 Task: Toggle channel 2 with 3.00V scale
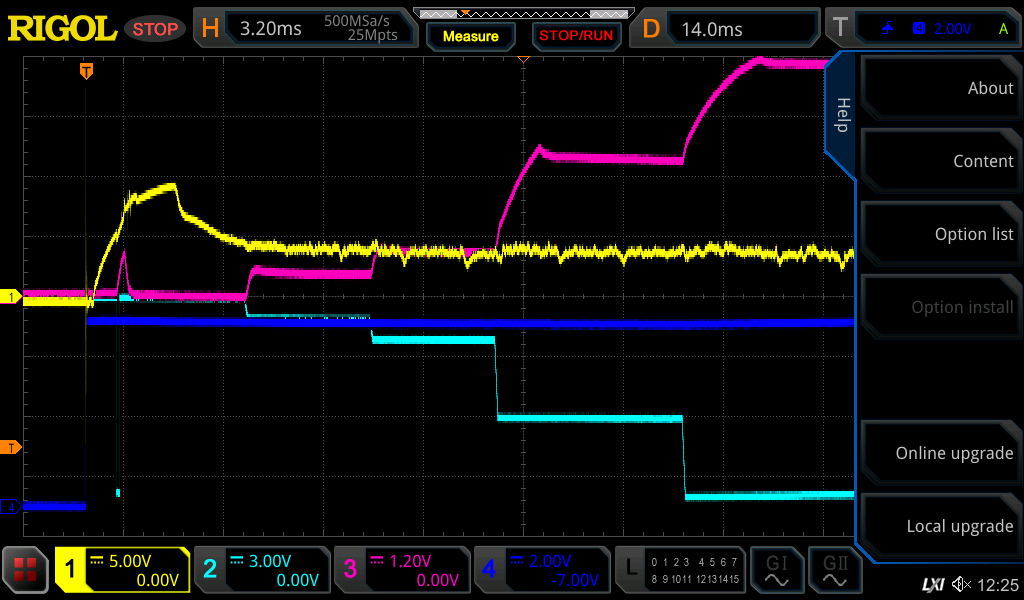point(262,570)
